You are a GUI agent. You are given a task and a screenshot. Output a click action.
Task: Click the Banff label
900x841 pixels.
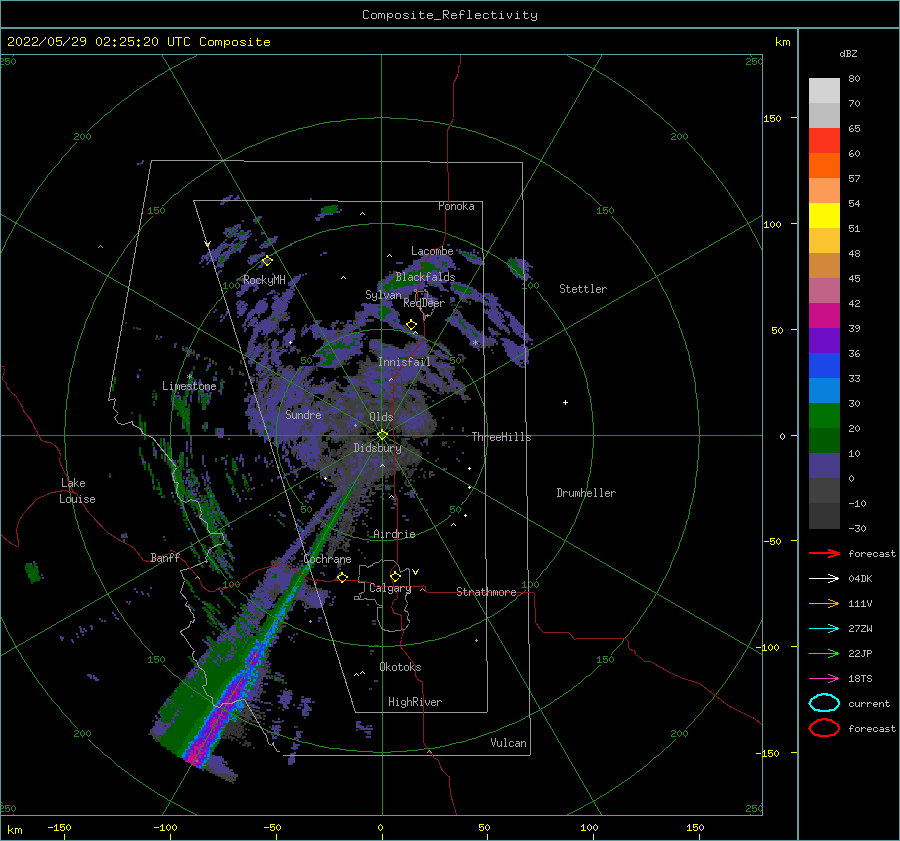coord(165,557)
